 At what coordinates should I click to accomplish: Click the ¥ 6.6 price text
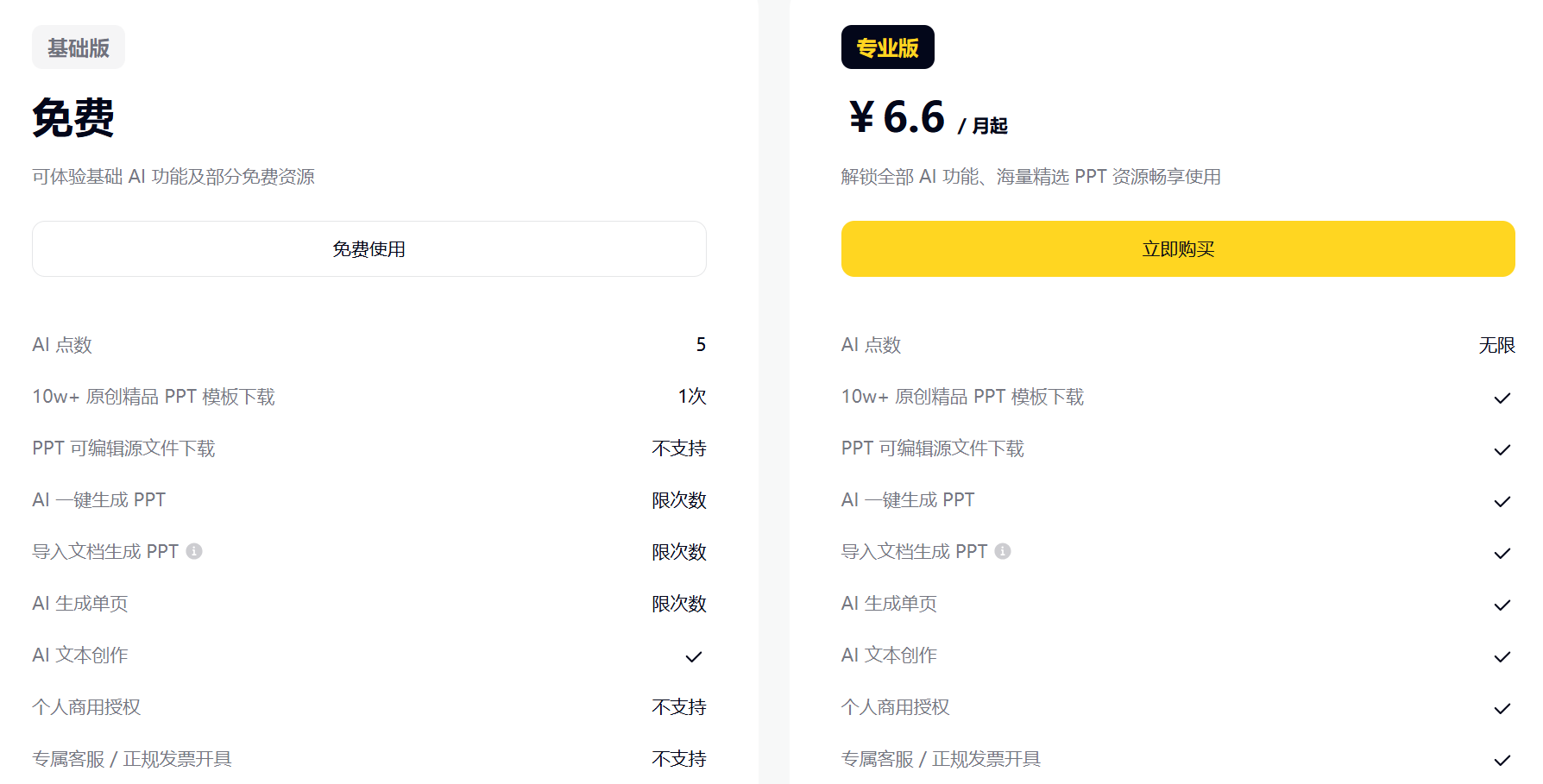tap(897, 116)
